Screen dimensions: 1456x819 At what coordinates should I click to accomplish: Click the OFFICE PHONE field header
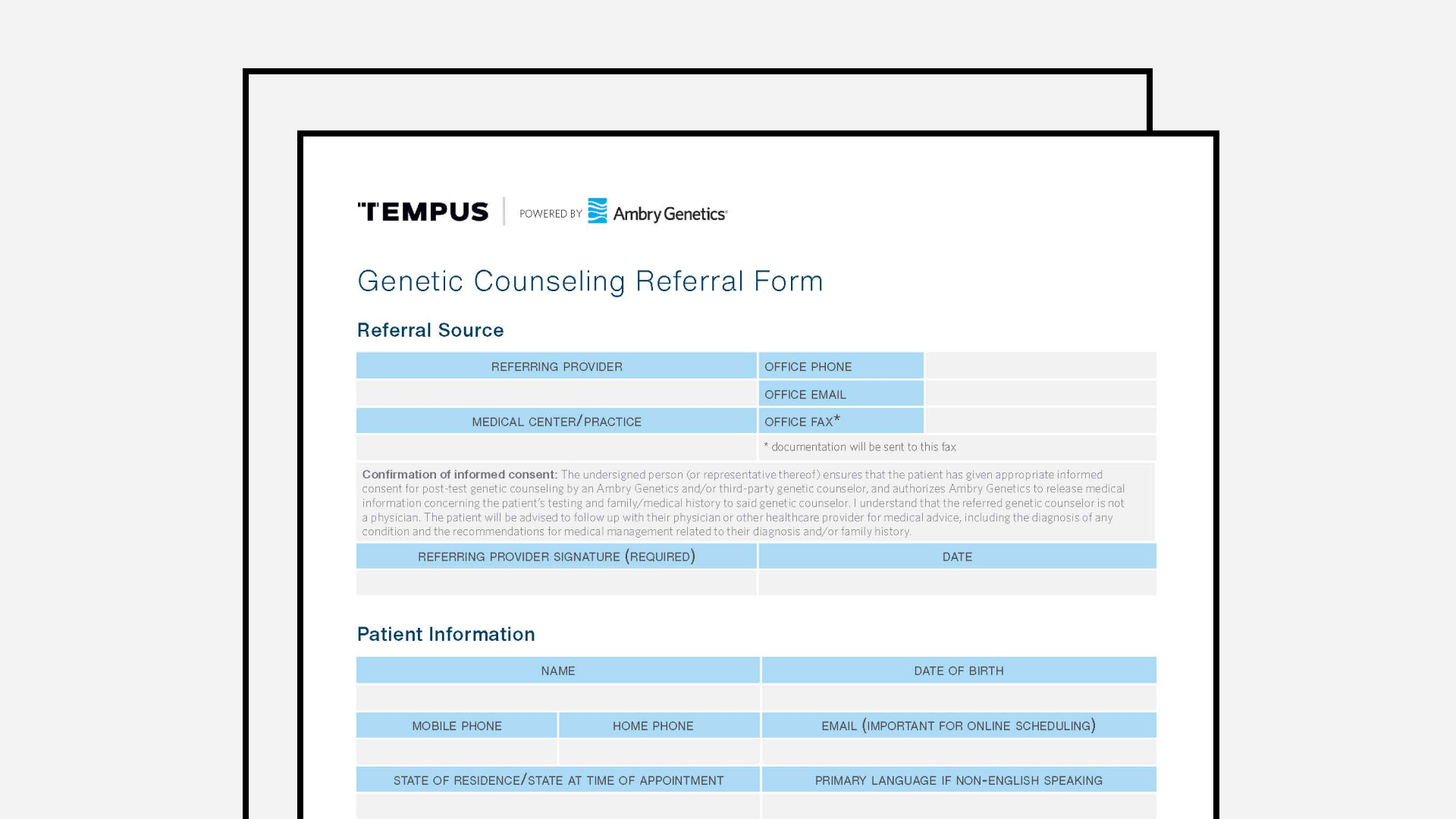click(x=840, y=365)
